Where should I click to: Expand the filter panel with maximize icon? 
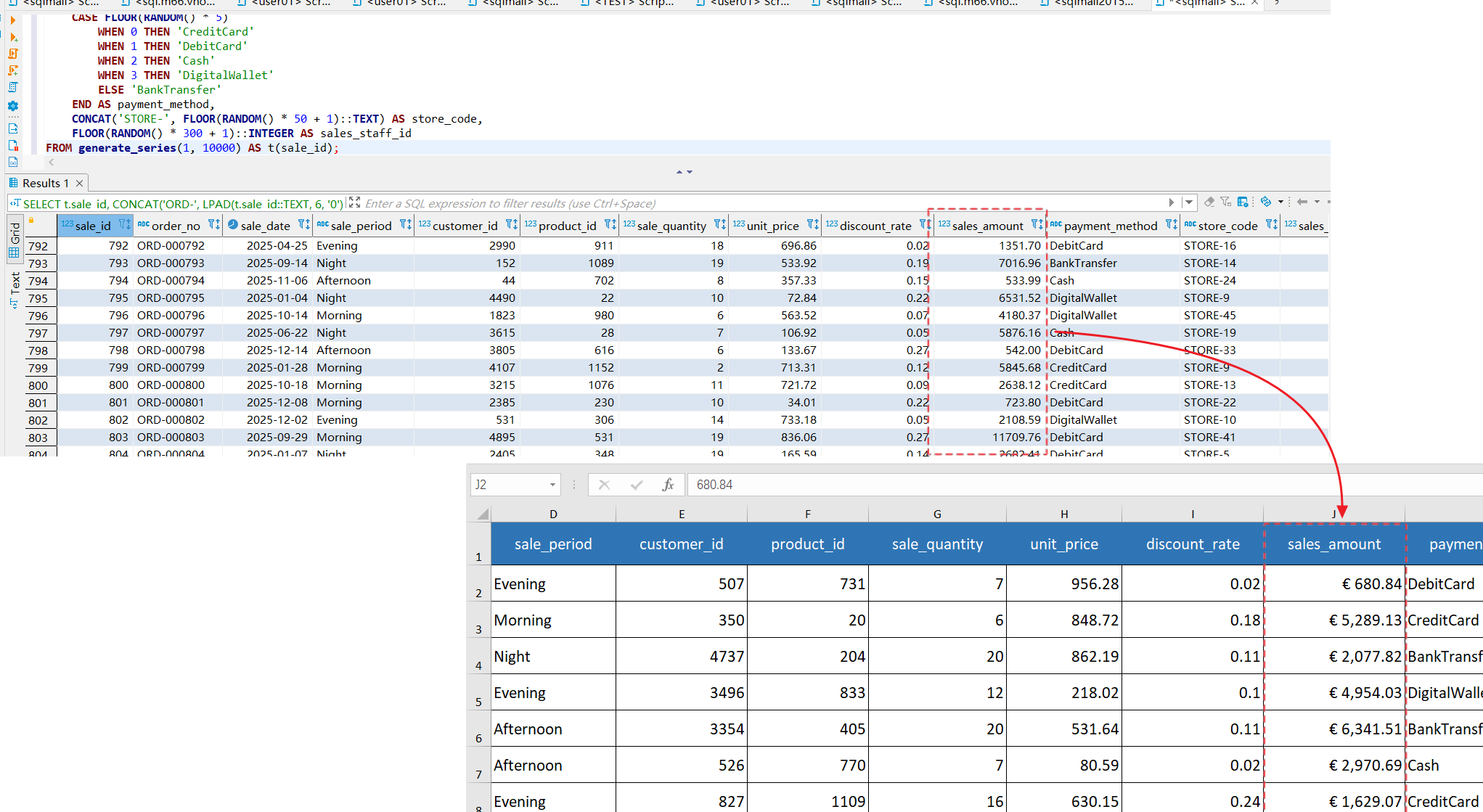(354, 202)
